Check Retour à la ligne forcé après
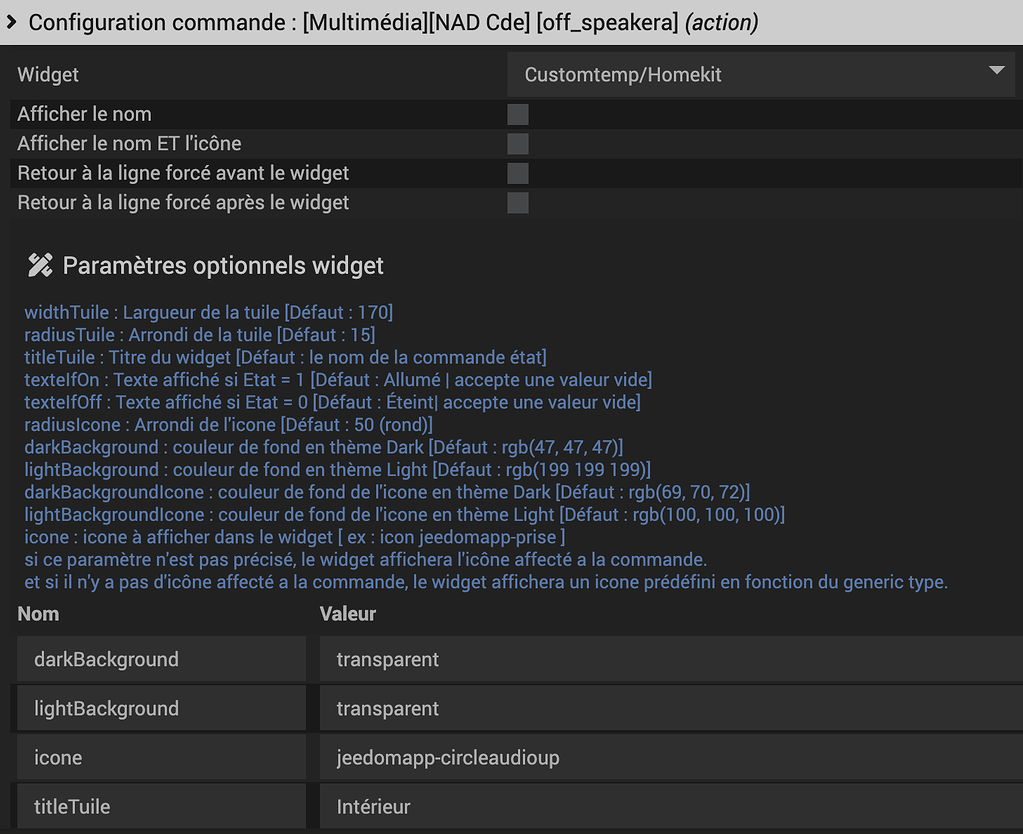The height and width of the screenshot is (834, 1023). click(x=518, y=203)
